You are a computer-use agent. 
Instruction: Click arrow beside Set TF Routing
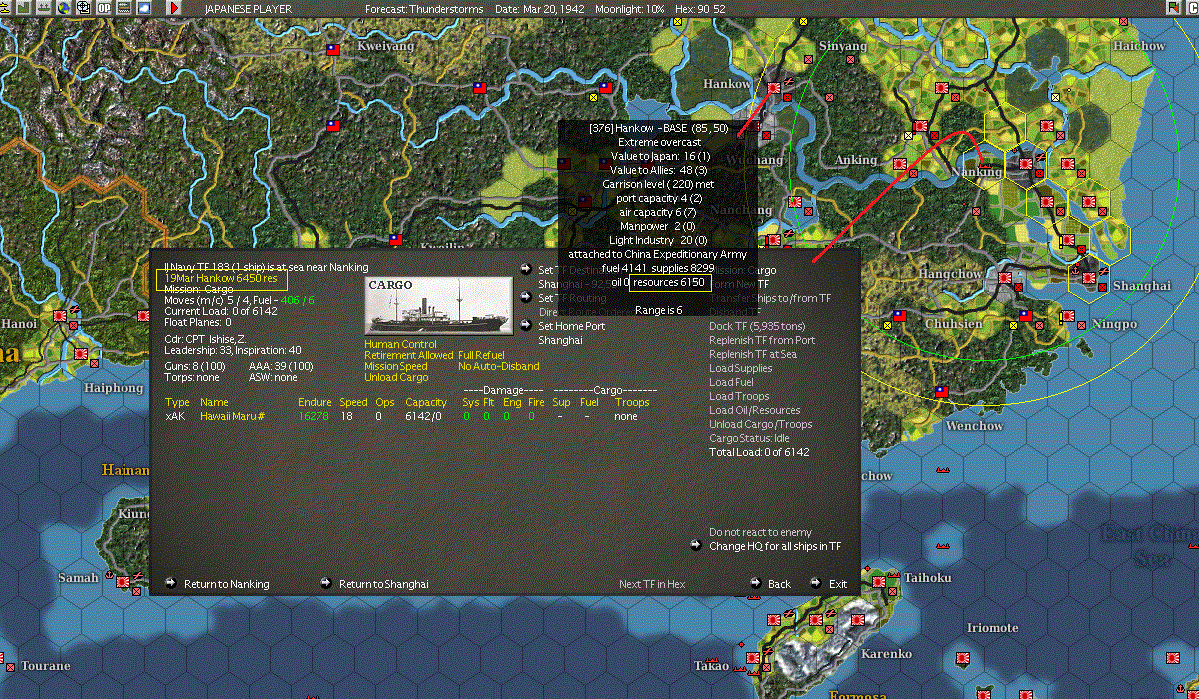[x=525, y=297]
